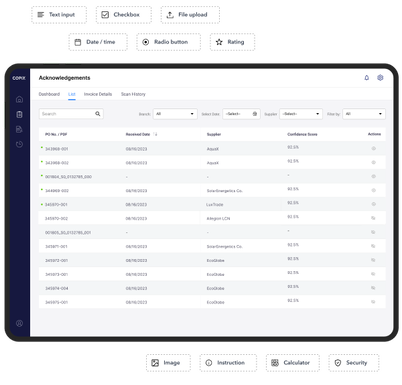Open the Select Date picker field
Image resolution: width=402 pixels, height=385 pixels.
click(241, 114)
